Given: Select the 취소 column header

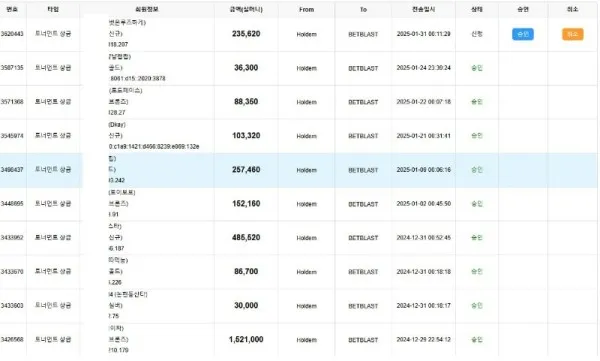Looking at the screenshot, I should (x=572, y=9).
